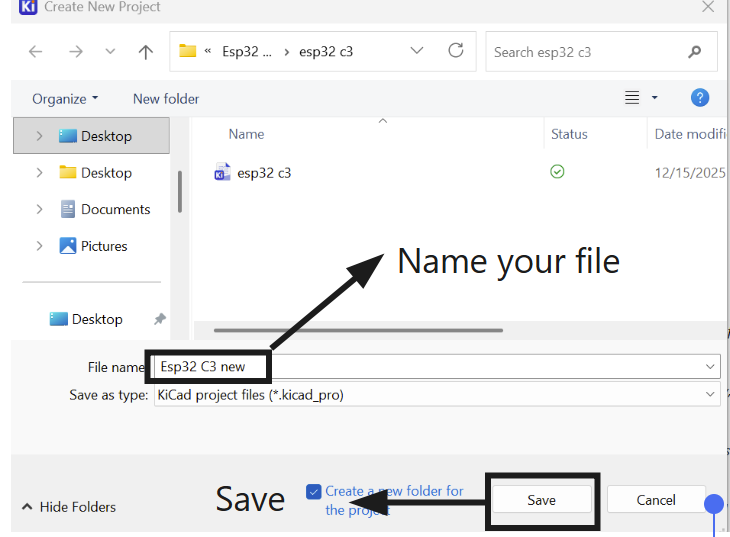The width and height of the screenshot is (730, 537).
Task: Collapse with Hide Folders
Action: point(69,507)
